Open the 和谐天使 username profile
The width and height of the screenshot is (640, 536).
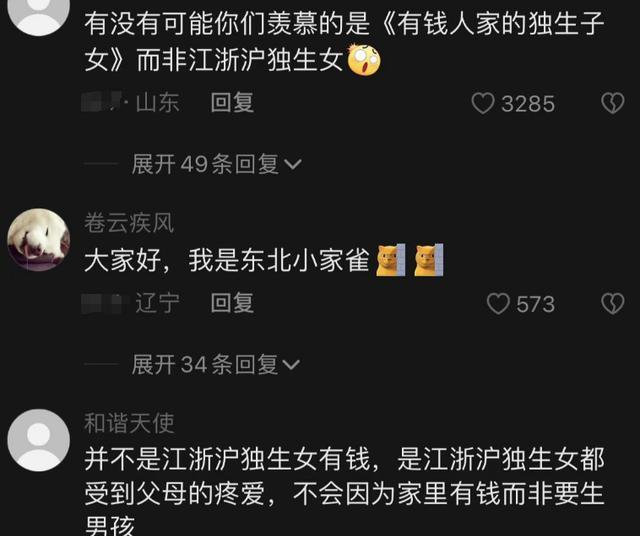(129, 423)
